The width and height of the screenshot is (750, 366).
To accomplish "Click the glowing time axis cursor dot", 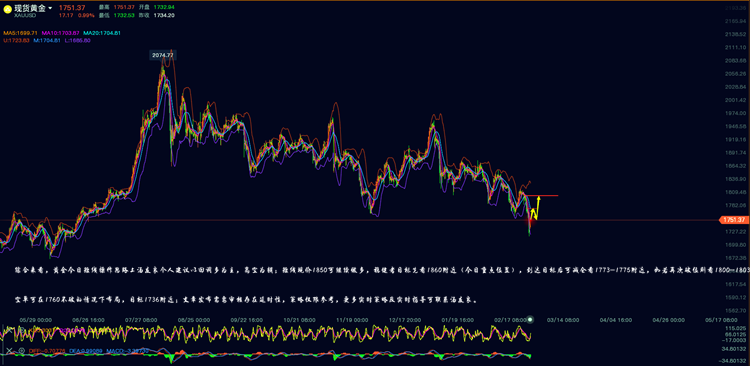I will [530, 319].
